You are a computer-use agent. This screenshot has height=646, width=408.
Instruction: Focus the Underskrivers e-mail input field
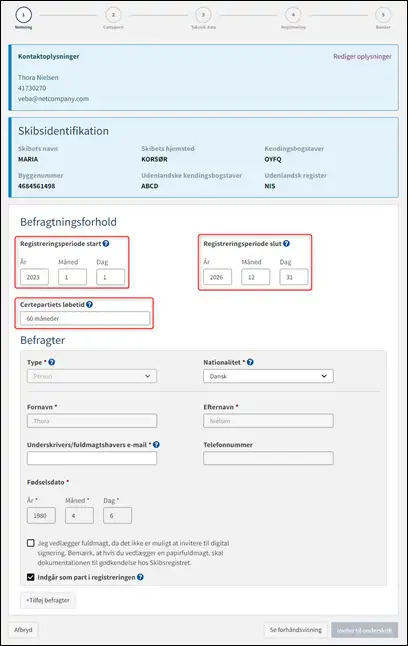coord(92,458)
